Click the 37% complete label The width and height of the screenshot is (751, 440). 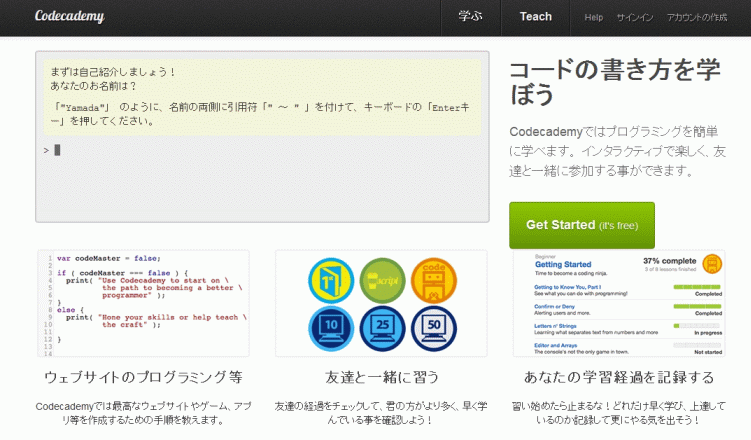(x=670, y=261)
